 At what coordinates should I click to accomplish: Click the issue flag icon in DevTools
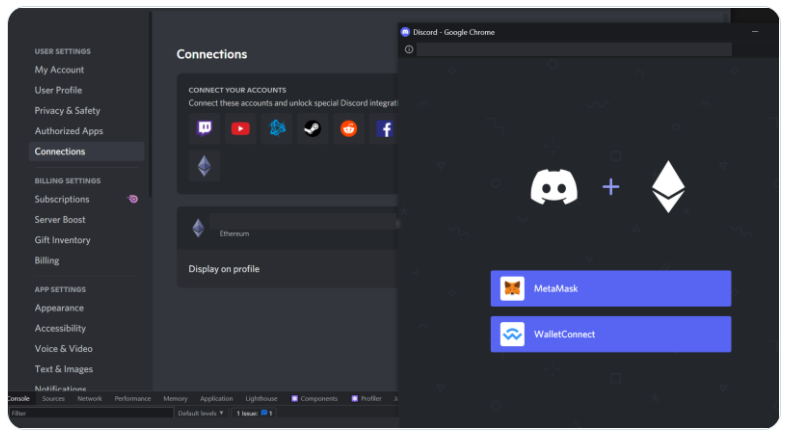click(264, 413)
